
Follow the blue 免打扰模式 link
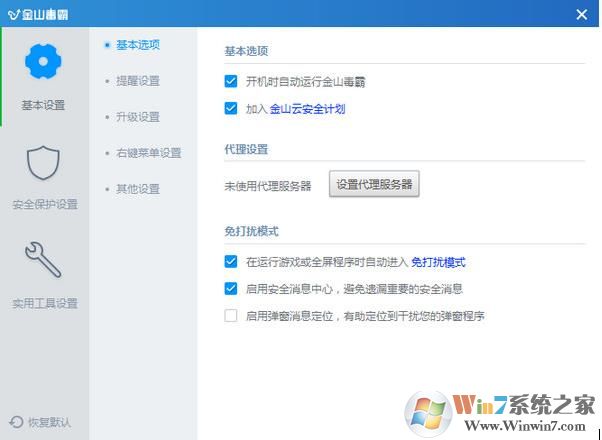click(x=438, y=262)
